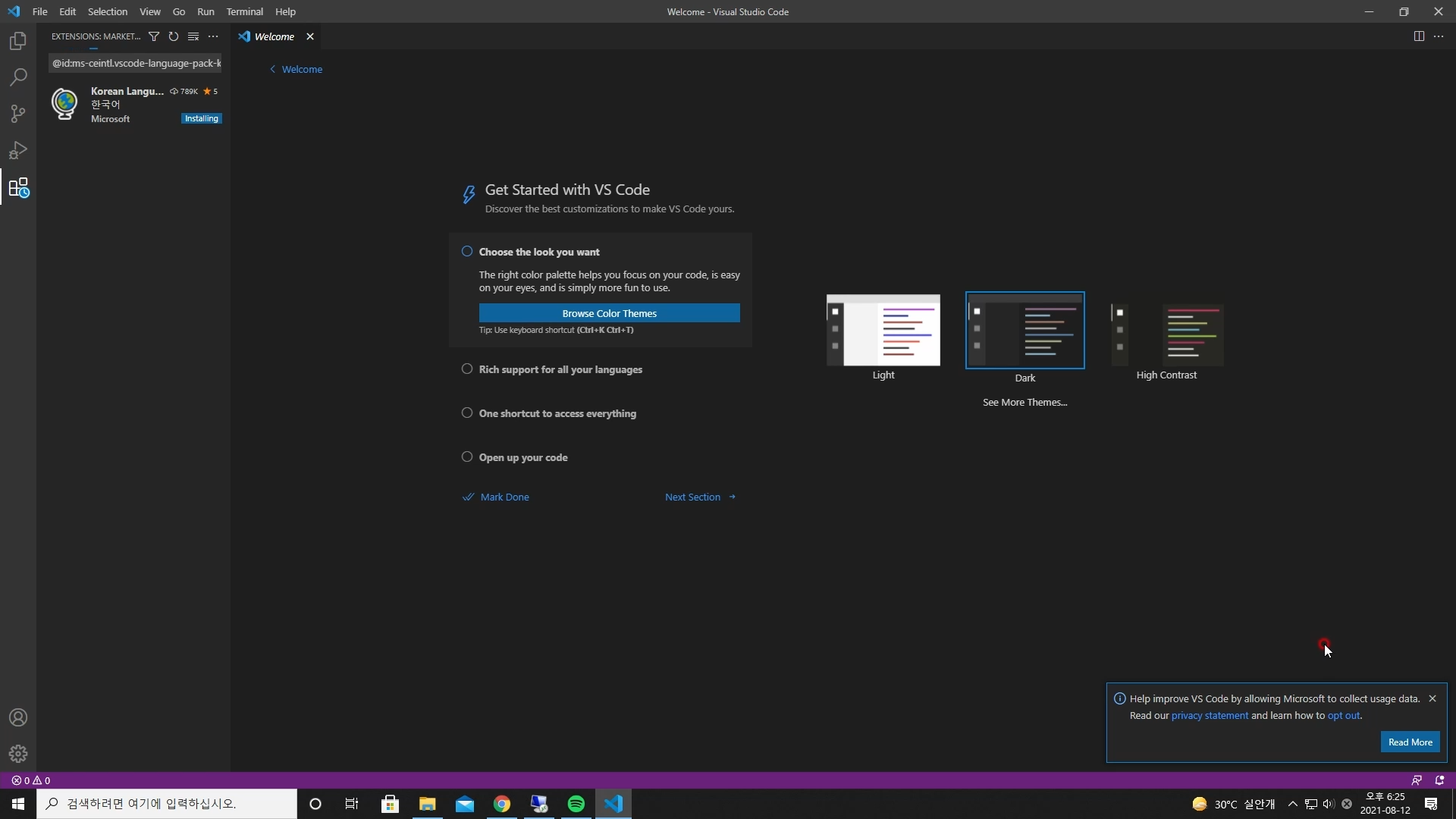Open editor More Actions ellipsis menu
Screen dimensions: 1456x819
point(1439,36)
